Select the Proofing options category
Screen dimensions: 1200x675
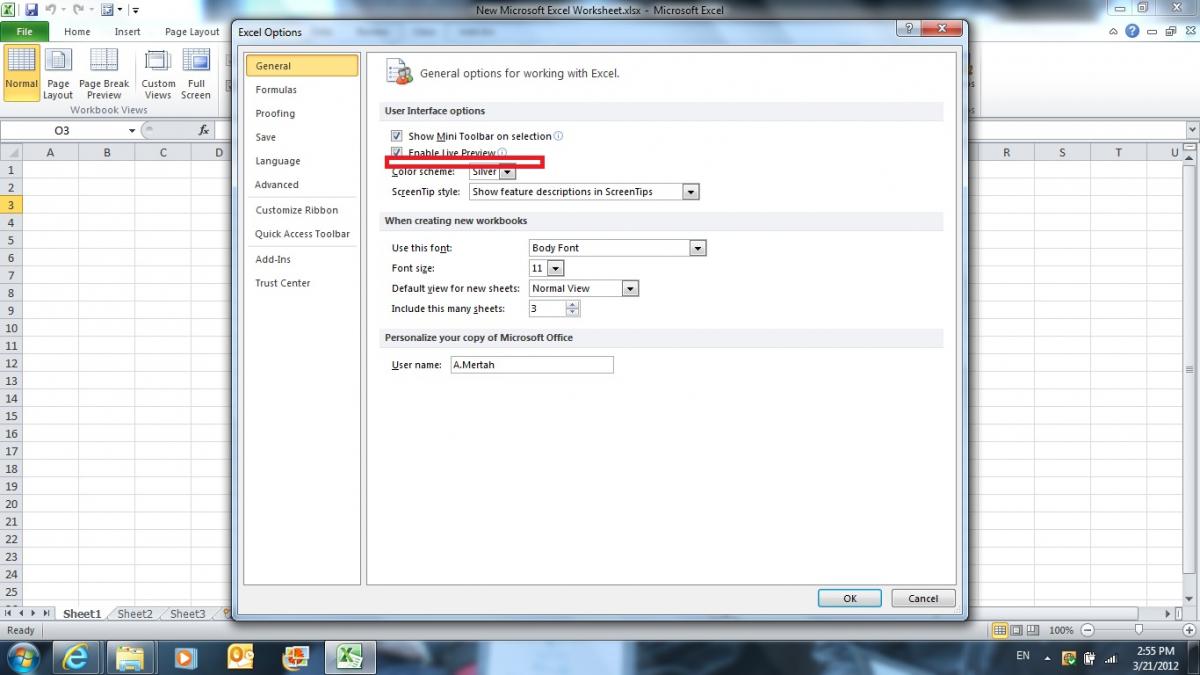click(302, 114)
